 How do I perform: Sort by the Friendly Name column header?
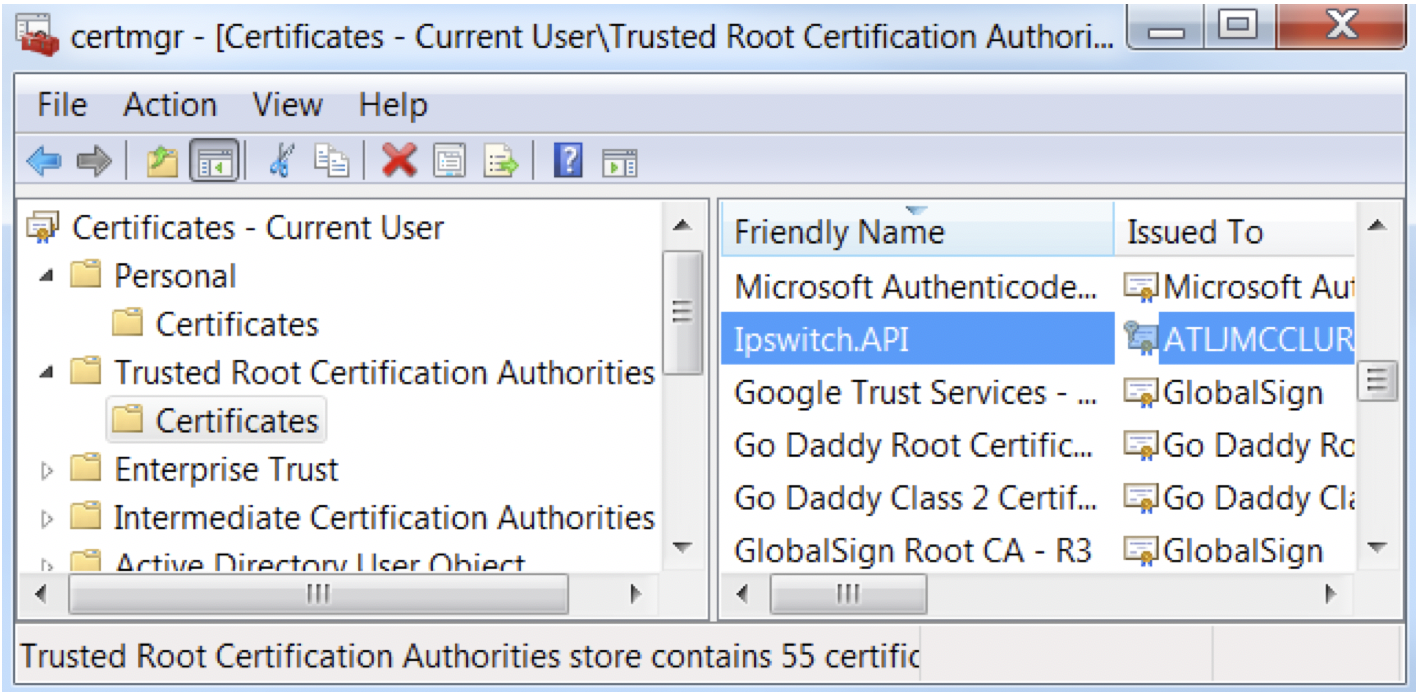point(917,232)
